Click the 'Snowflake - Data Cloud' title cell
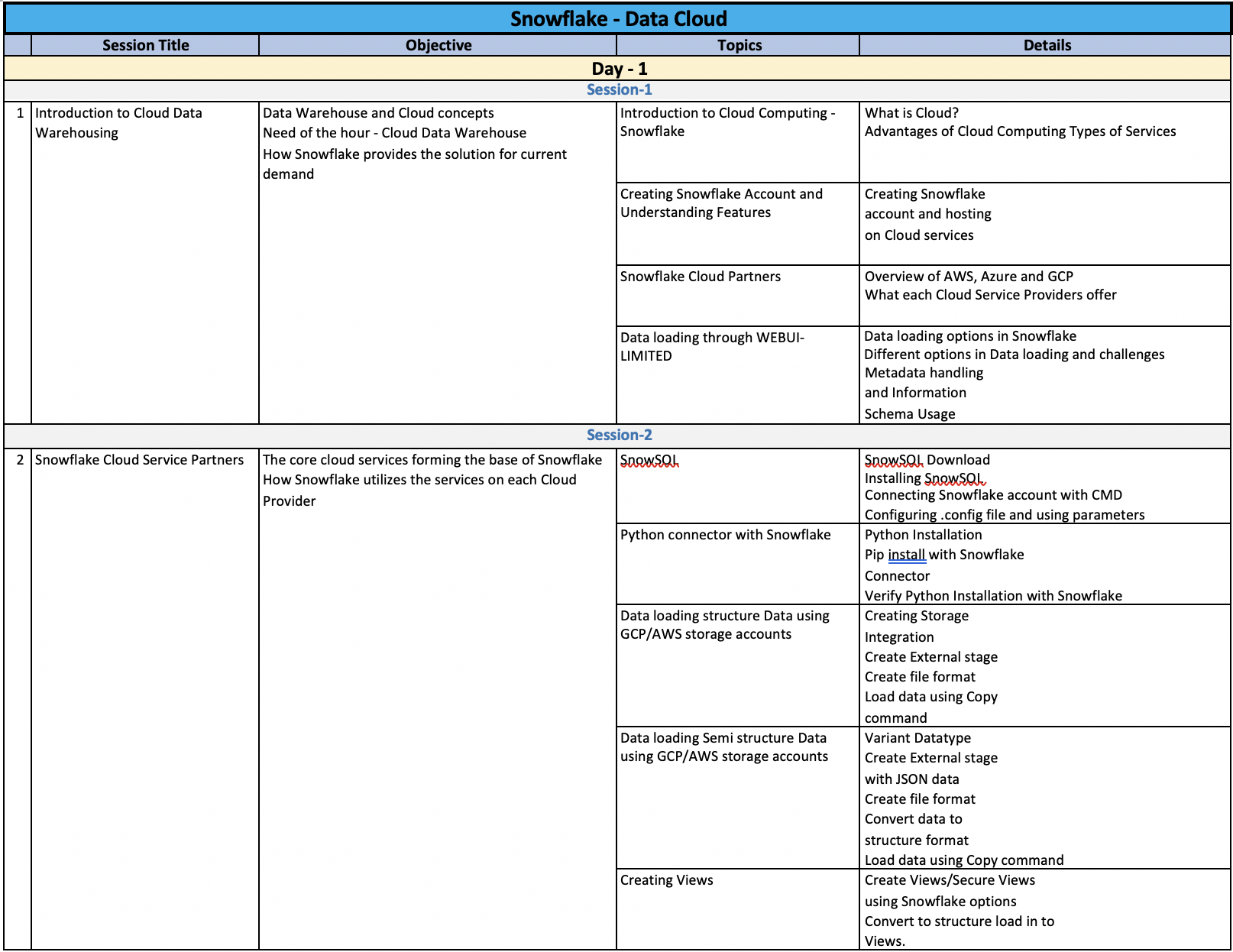Viewport: 1233px width, 952px height. [618, 19]
